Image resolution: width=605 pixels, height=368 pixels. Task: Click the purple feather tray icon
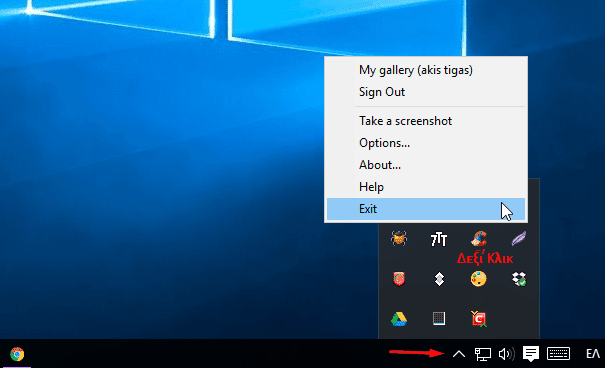519,238
